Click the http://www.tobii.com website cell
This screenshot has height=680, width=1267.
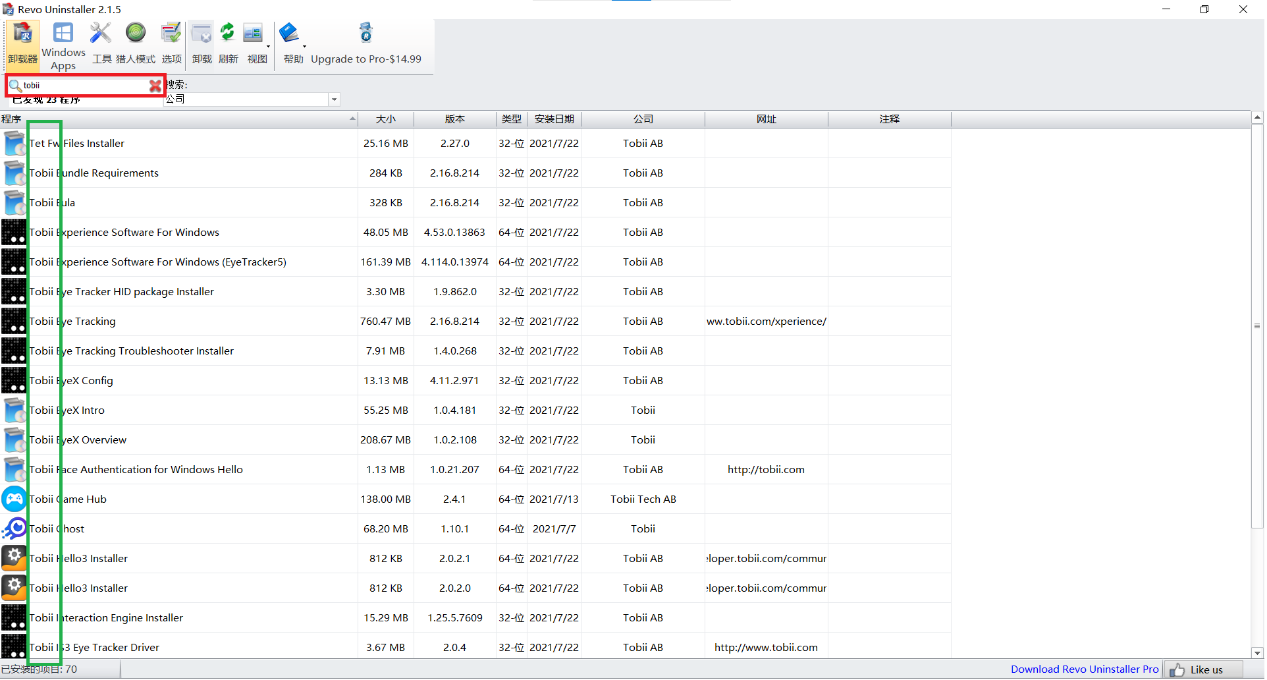pos(766,648)
